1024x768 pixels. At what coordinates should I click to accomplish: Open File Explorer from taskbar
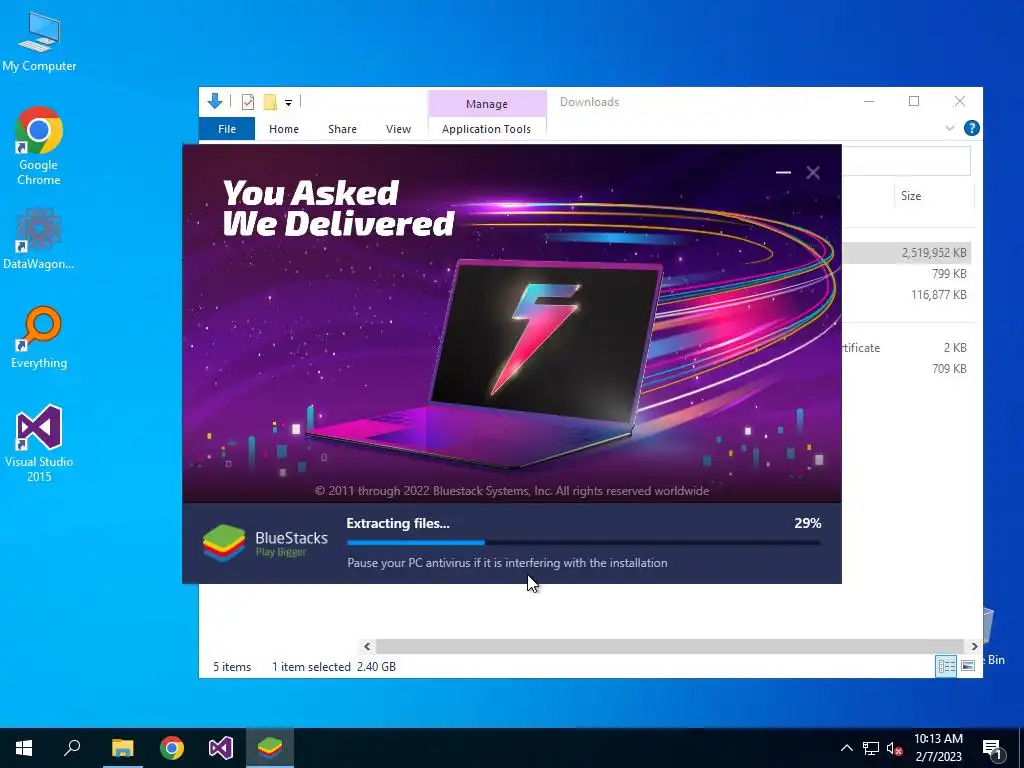click(x=122, y=748)
